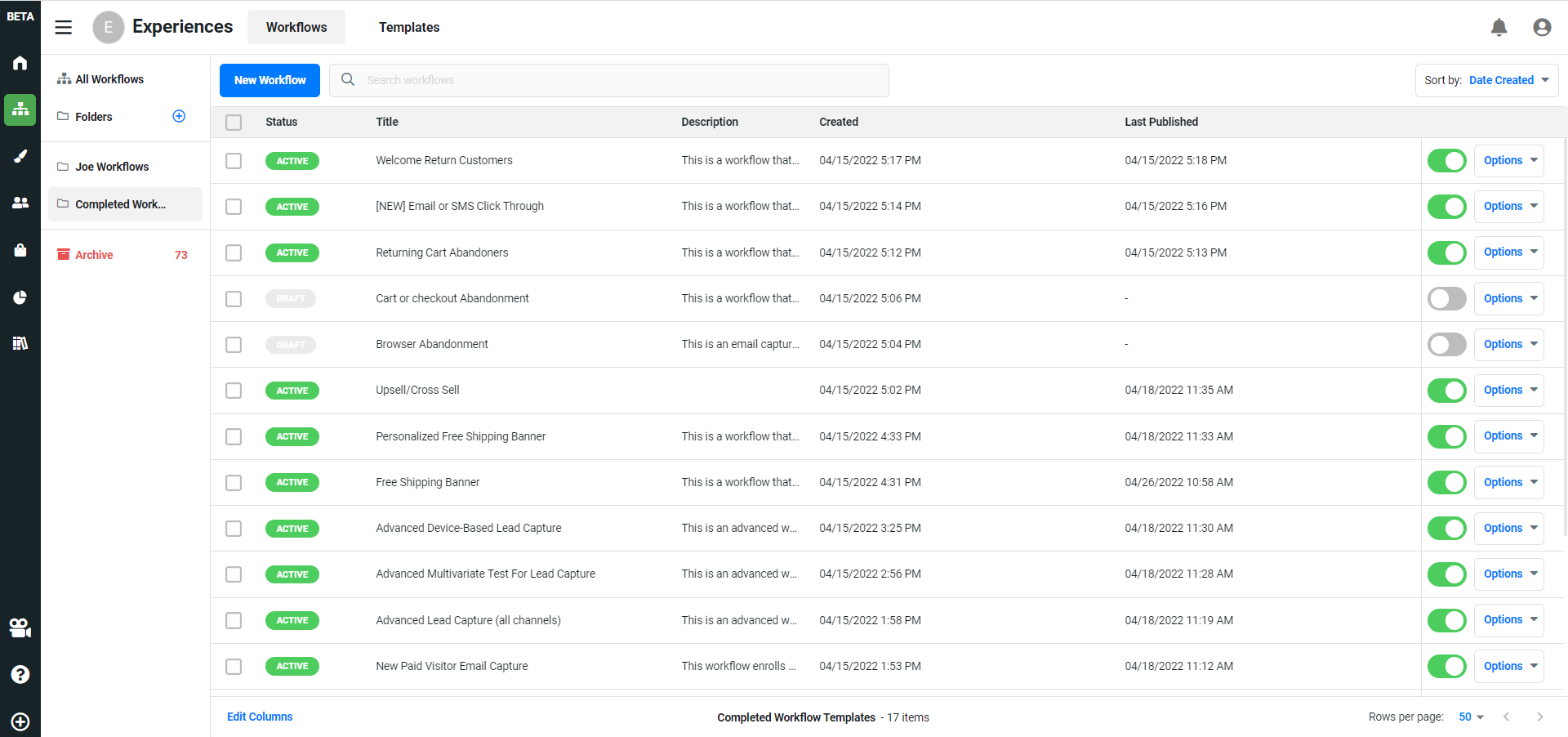Select the Workflows sitemap icon in sidebar
Image resolution: width=1568 pixels, height=737 pixels.
tap(20, 109)
